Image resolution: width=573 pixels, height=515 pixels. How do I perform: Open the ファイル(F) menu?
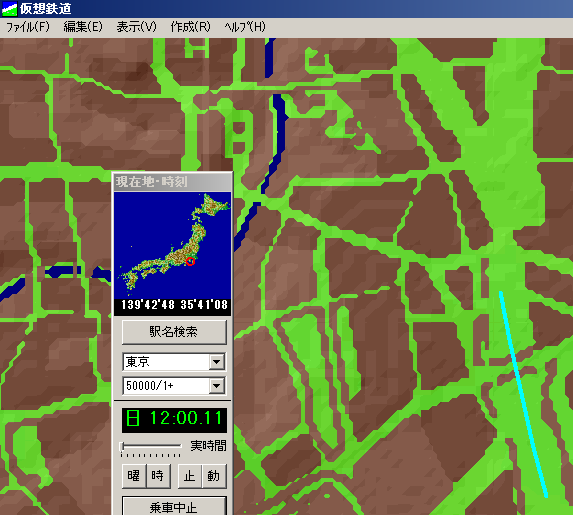click(28, 27)
